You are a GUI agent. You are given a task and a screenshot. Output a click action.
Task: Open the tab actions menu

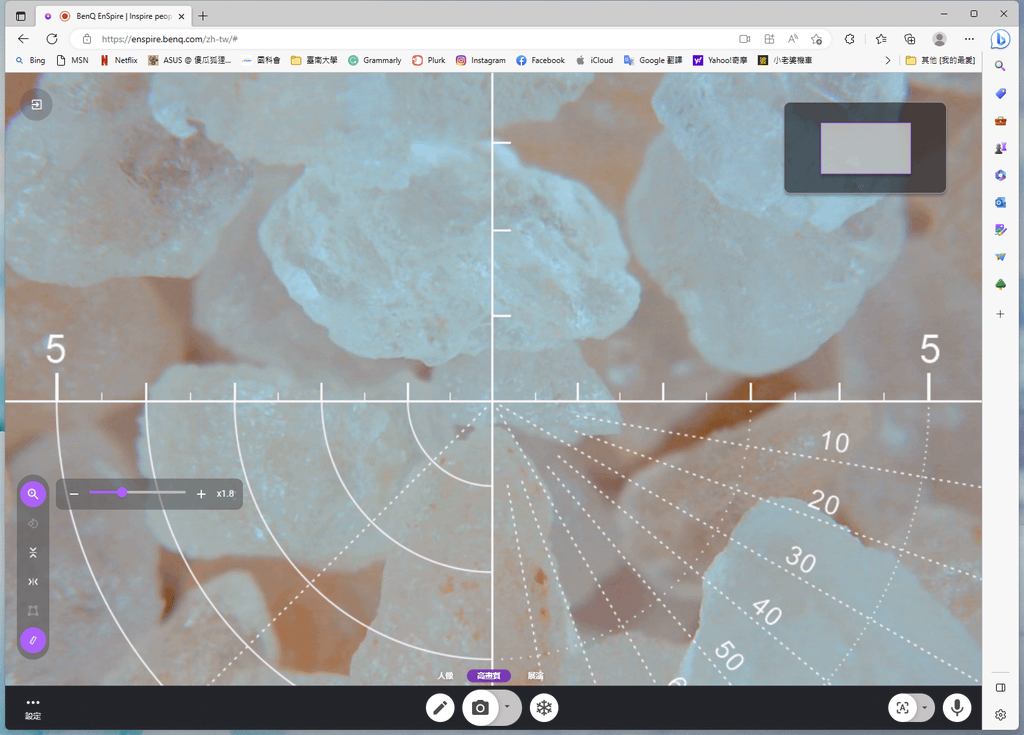point(21,16)
